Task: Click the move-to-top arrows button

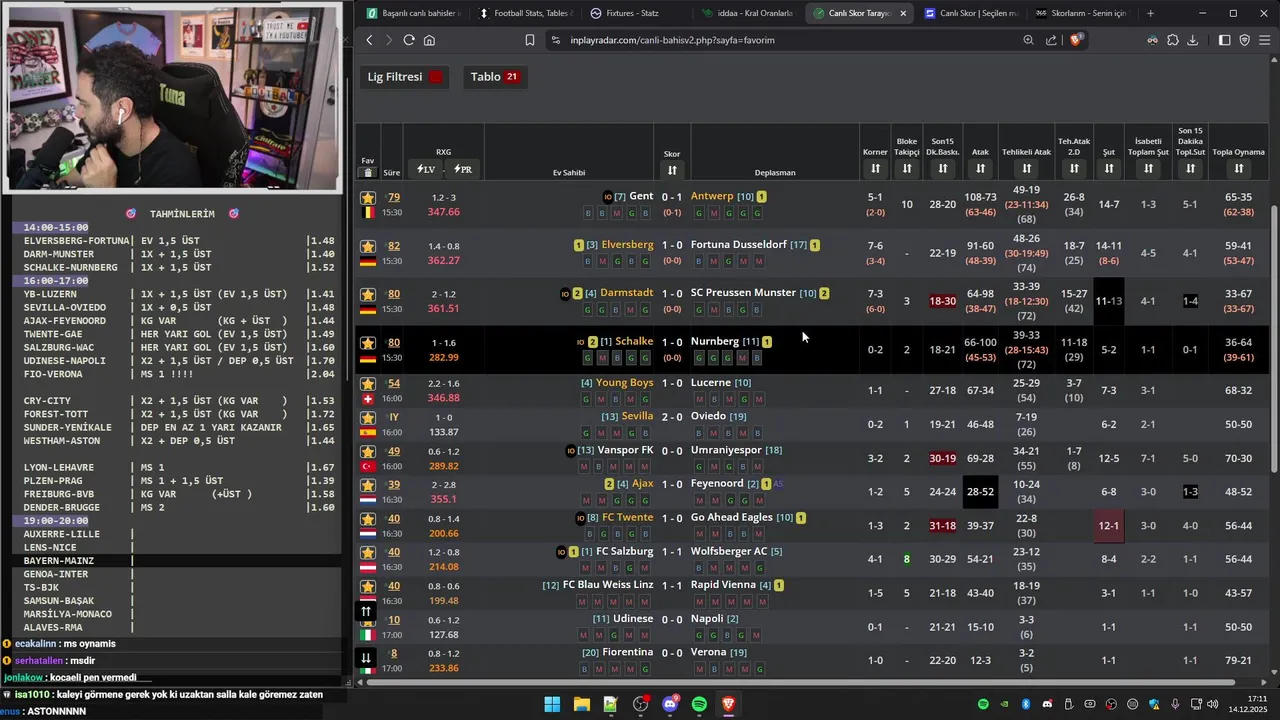Action: point(366,611)
